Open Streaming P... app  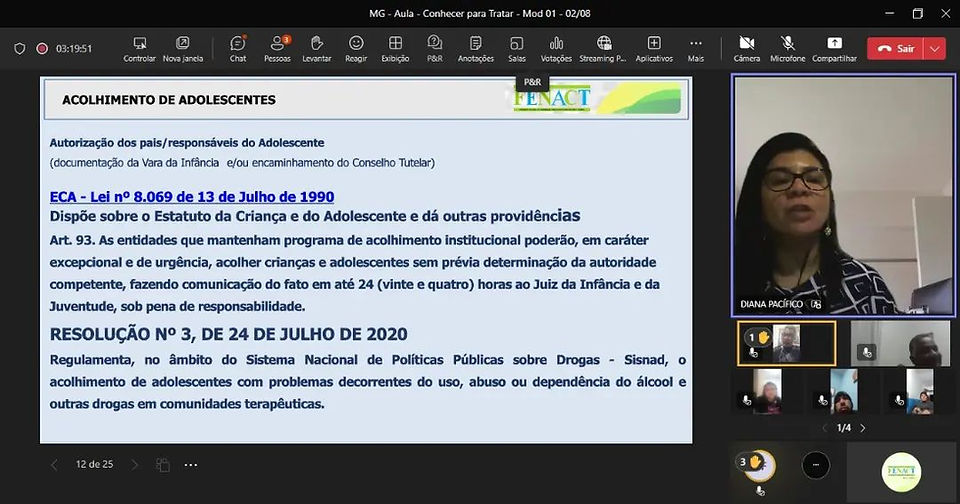point(603,49)
